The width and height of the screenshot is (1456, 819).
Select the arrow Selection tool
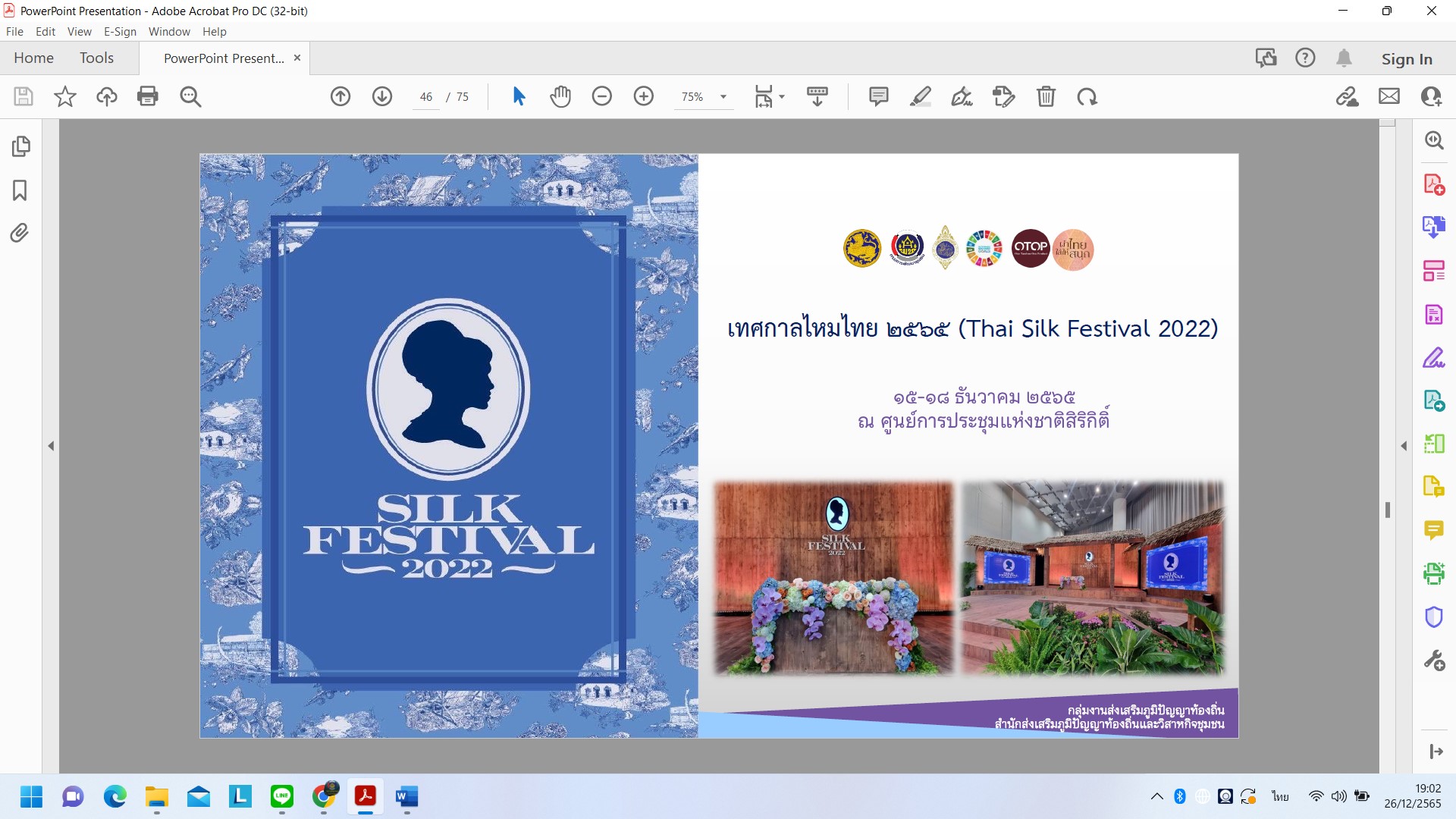click(x=519, y=96)
